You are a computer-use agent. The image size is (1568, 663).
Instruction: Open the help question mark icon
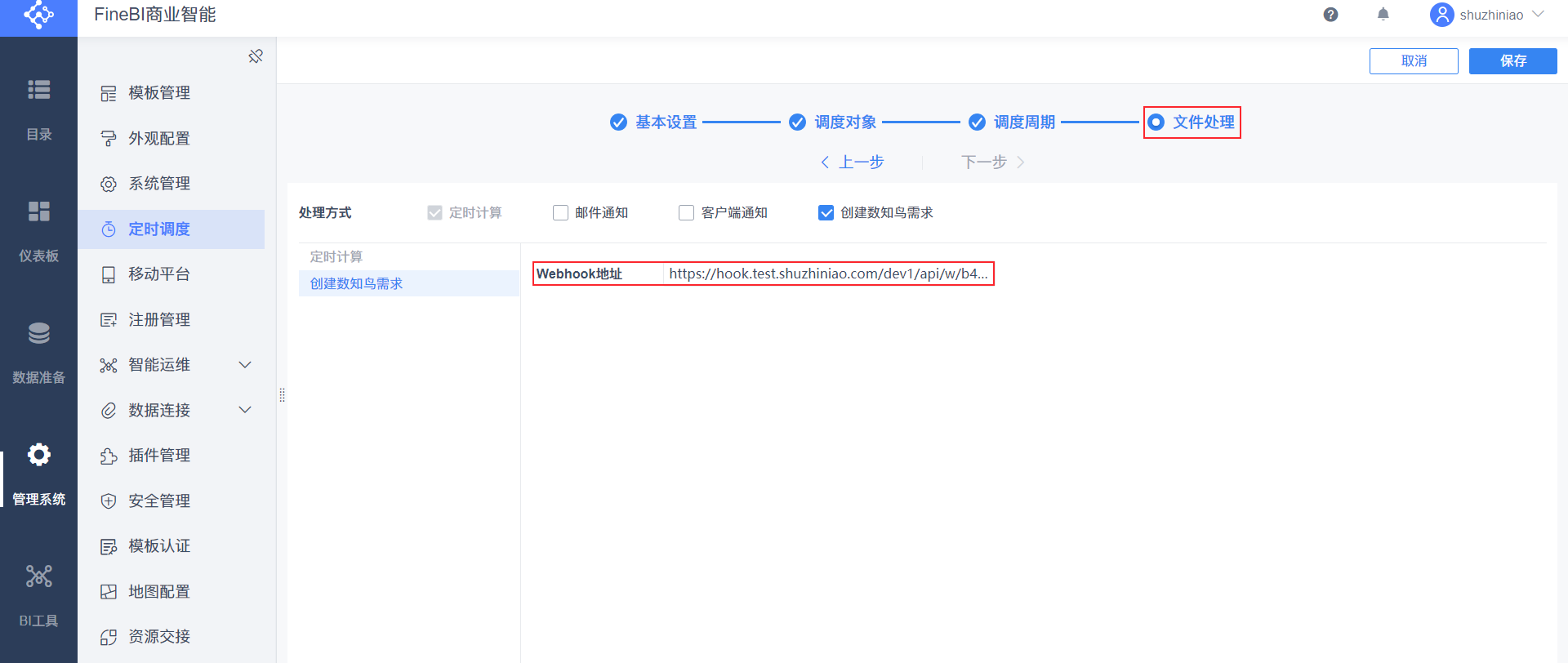click(x=1330, y=15)
